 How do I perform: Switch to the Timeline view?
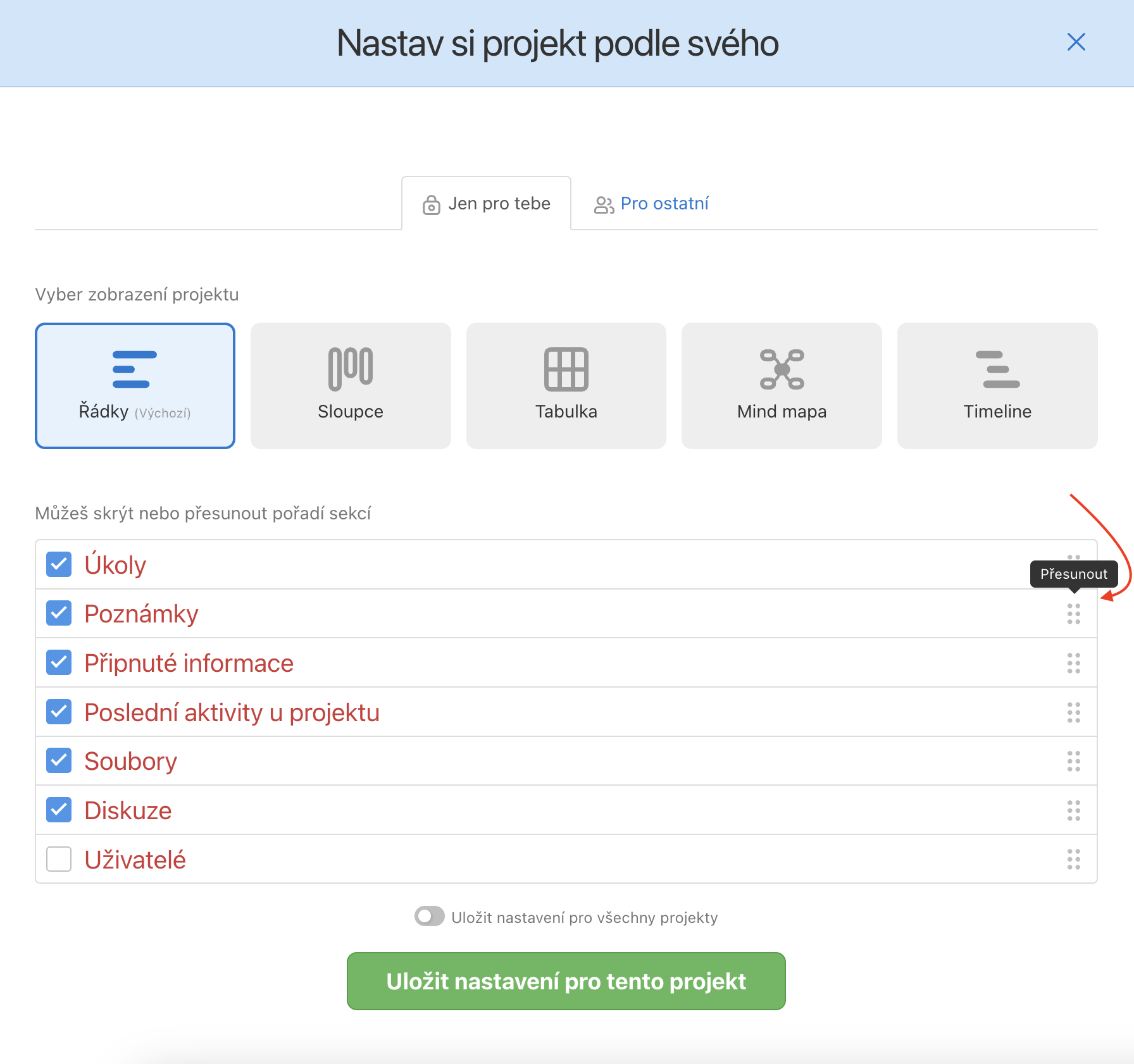[997, 386]
